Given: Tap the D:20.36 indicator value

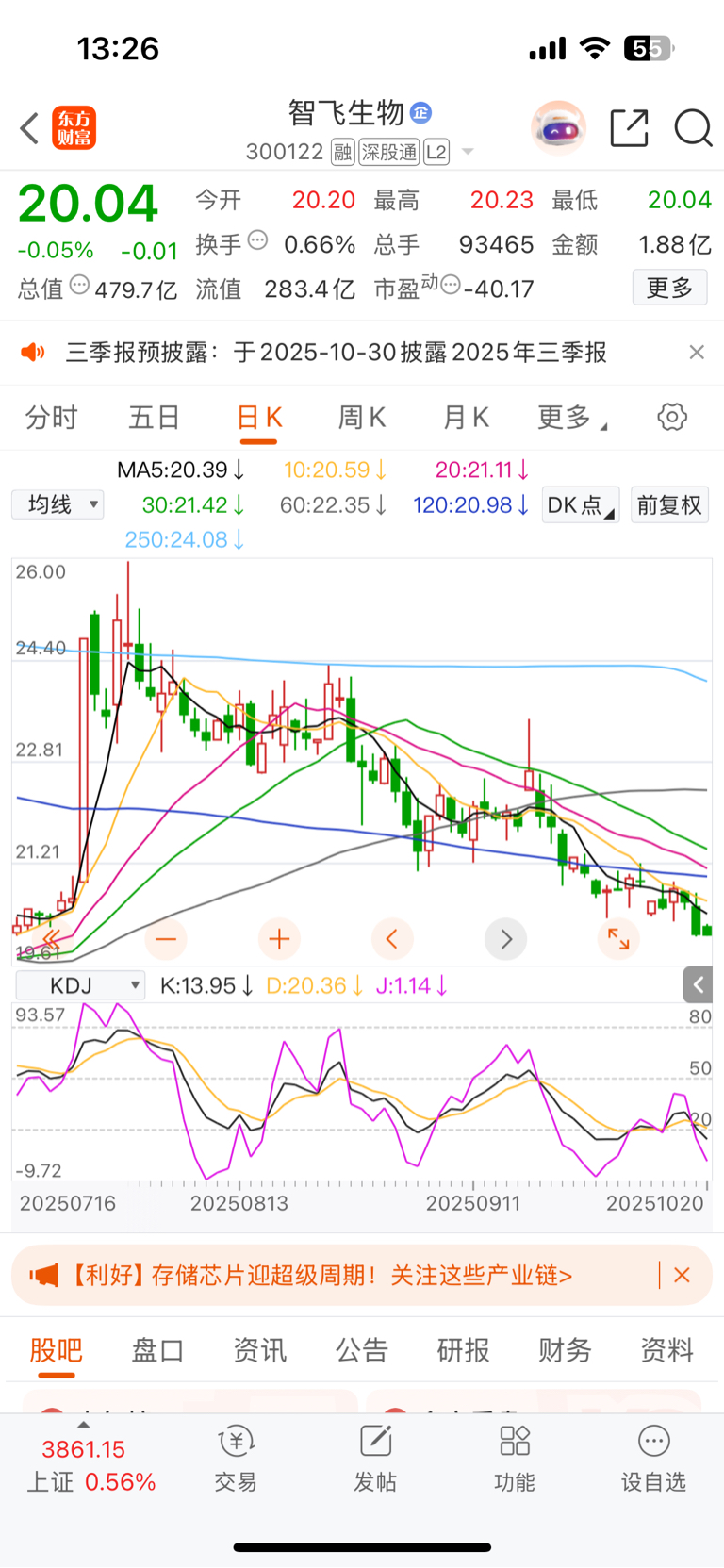Looking at the screenshot, I should coord(315,985).
